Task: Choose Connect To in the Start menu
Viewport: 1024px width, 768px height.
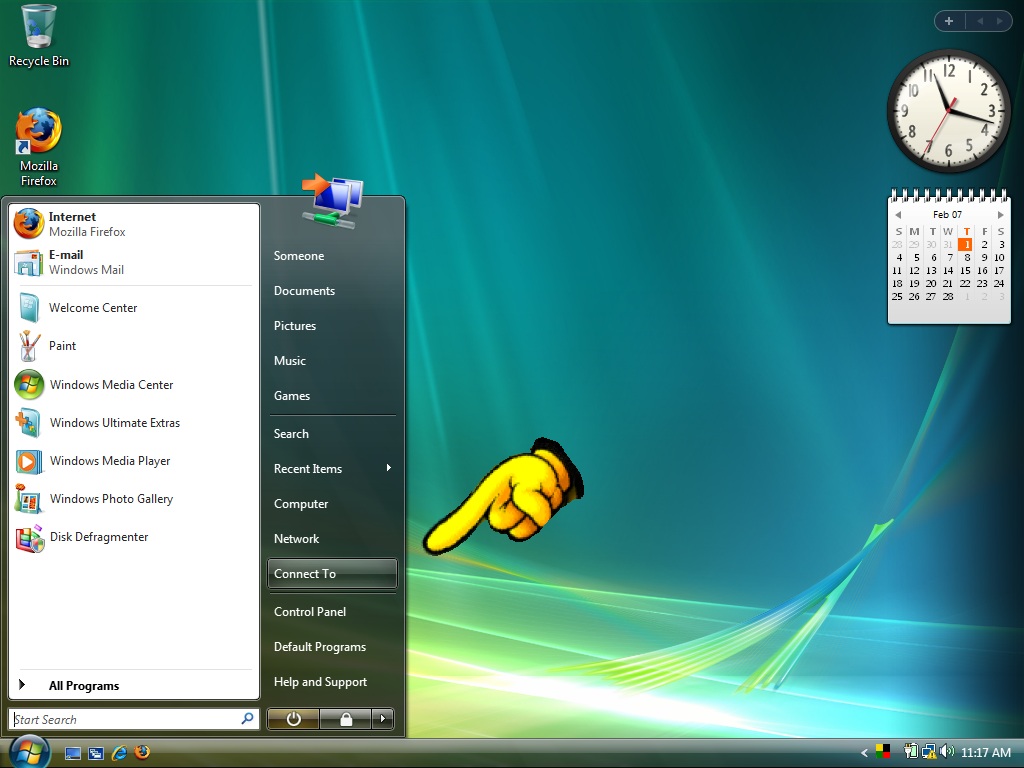Action: 332,574
